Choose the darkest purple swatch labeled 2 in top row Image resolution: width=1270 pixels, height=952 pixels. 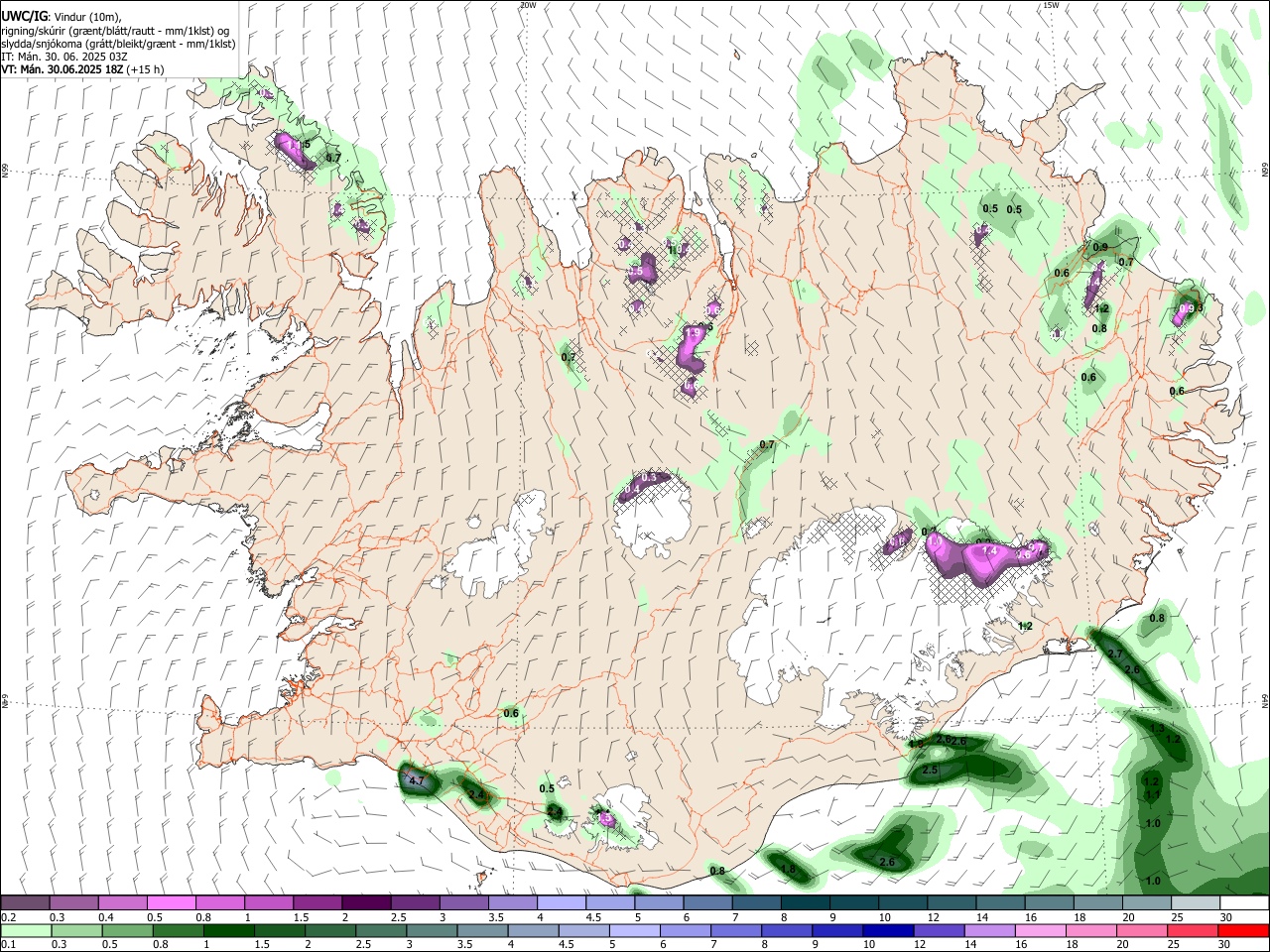[366, 902]
